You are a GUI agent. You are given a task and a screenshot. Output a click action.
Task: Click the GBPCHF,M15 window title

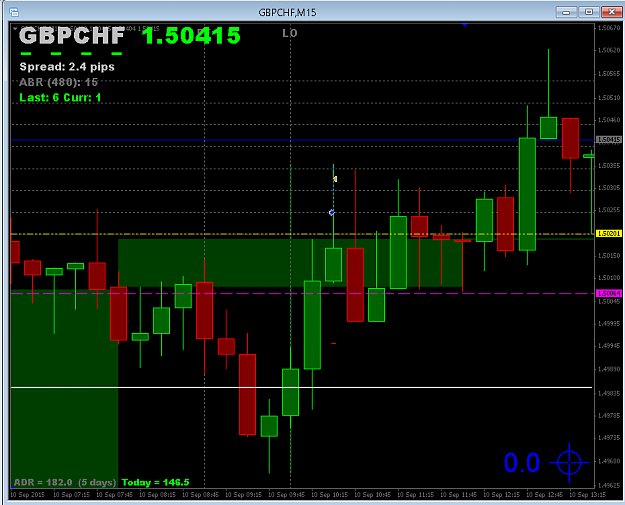tap(287, 12)
